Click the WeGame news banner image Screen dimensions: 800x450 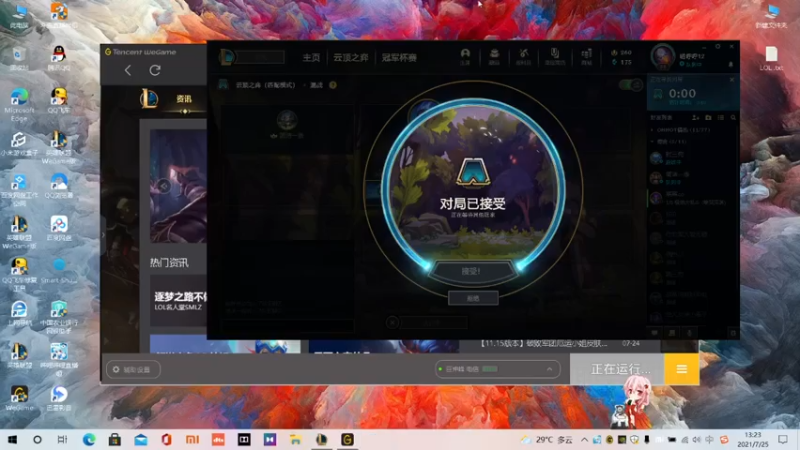point(179,186)
